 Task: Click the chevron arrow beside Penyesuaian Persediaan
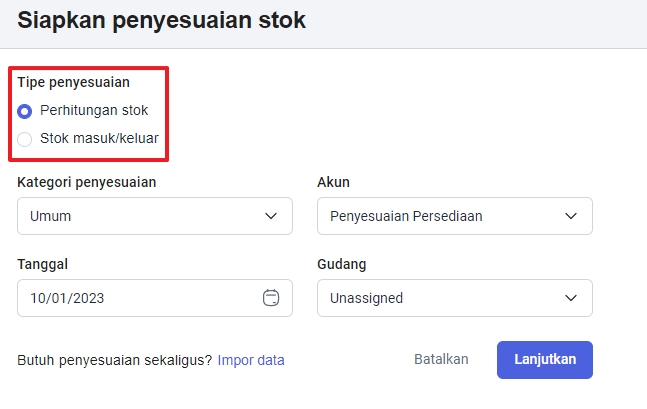click(x=571, y=216)
